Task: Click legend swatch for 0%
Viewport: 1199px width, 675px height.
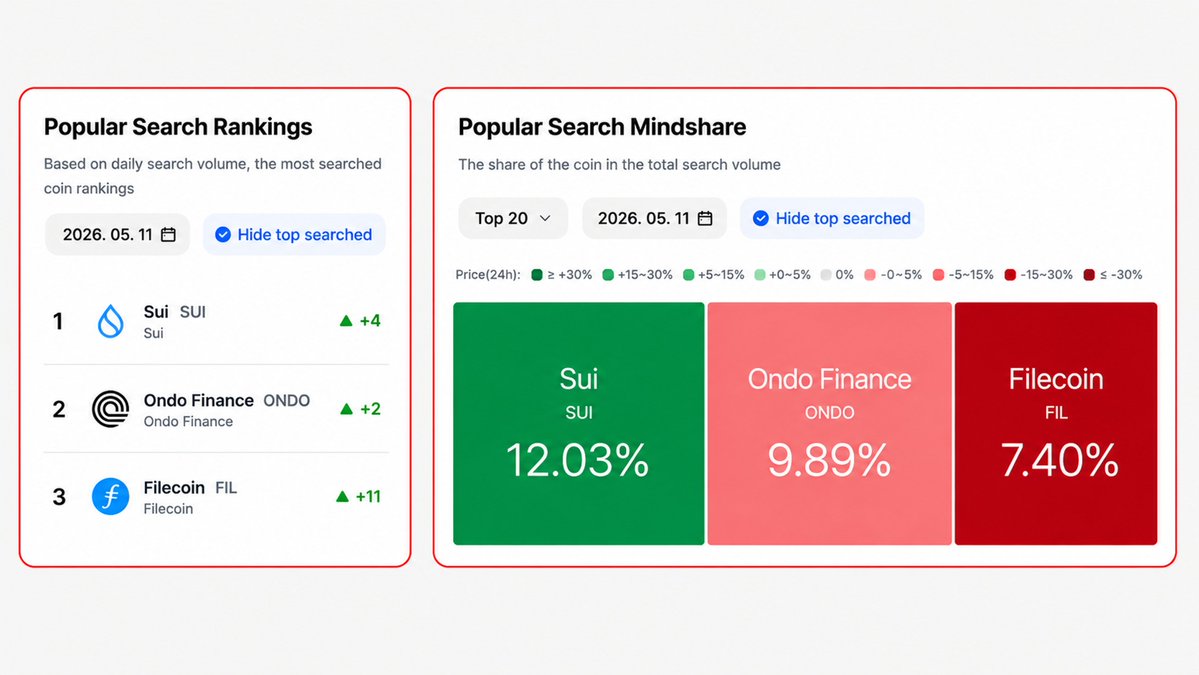Action: coord(826,275)
